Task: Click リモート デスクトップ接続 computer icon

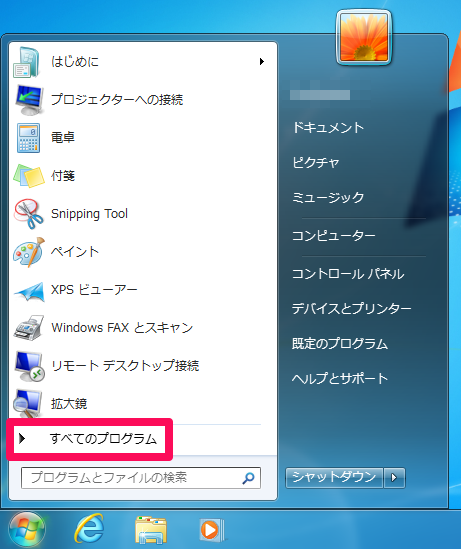Action: pos(29,366)
